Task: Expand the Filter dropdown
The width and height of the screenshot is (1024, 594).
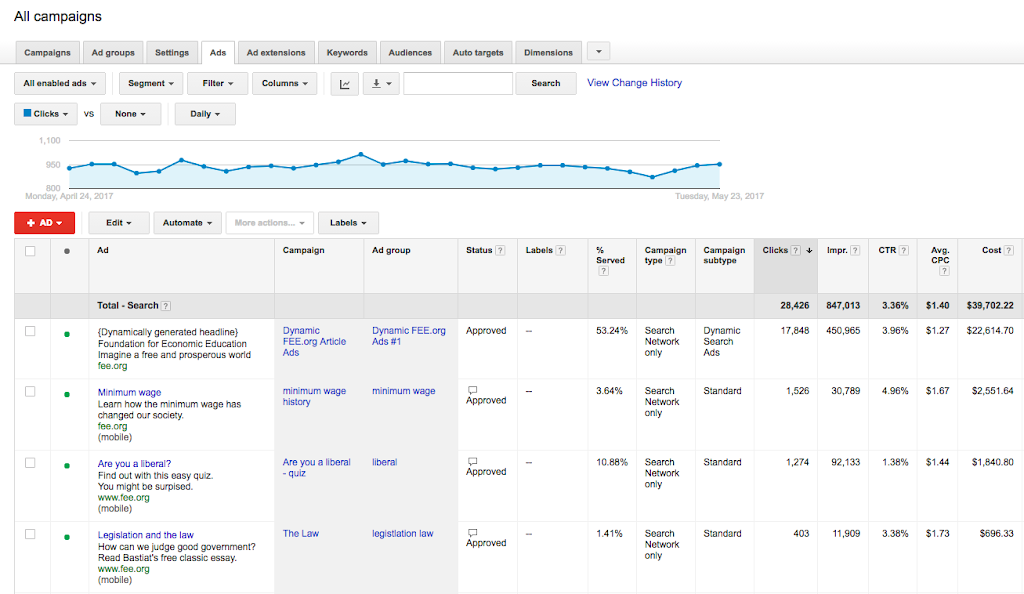Action: [x=217, y=84]
